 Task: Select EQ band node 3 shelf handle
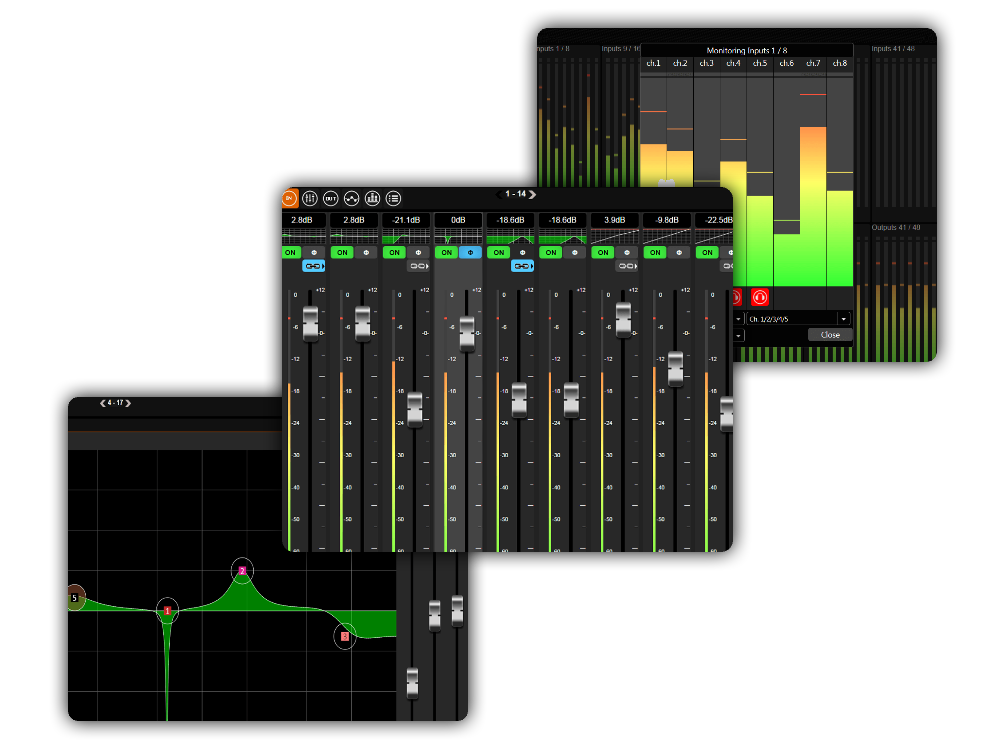345,636
